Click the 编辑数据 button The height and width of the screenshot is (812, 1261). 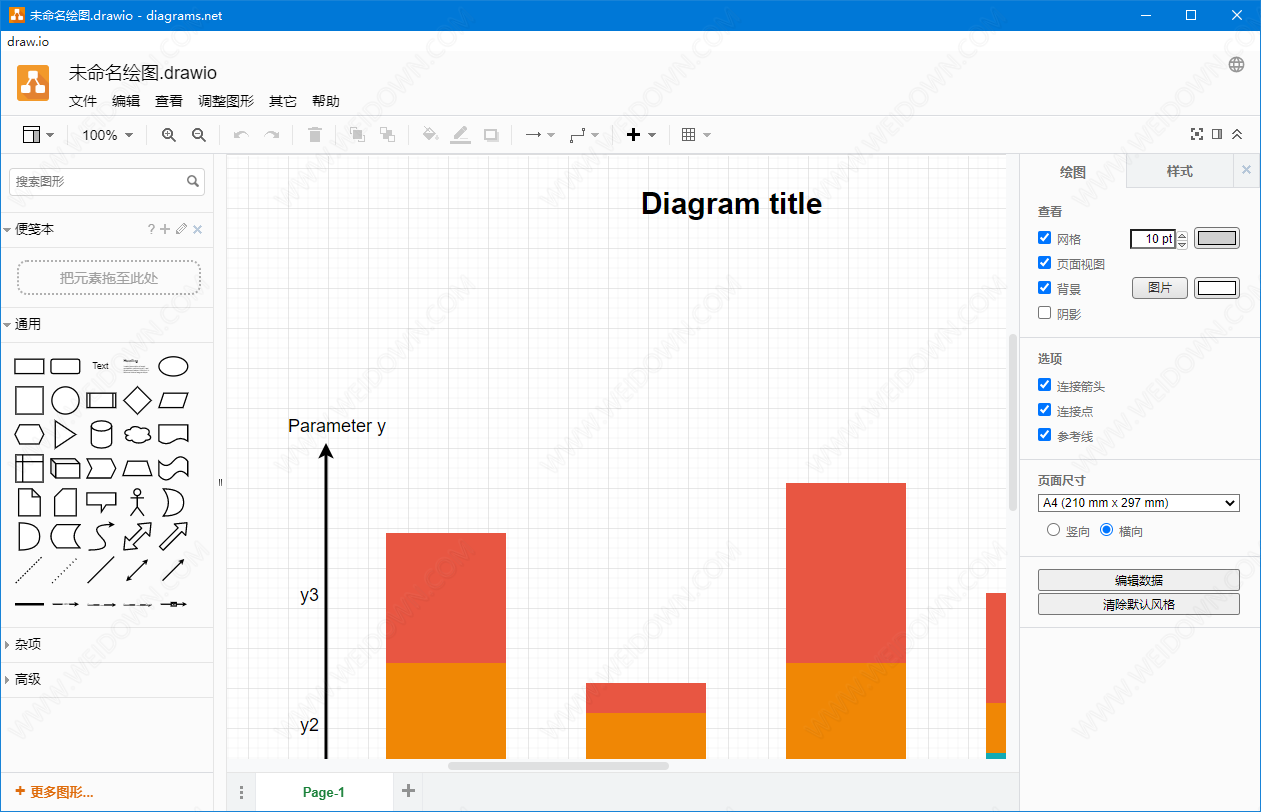point(1139,580)
